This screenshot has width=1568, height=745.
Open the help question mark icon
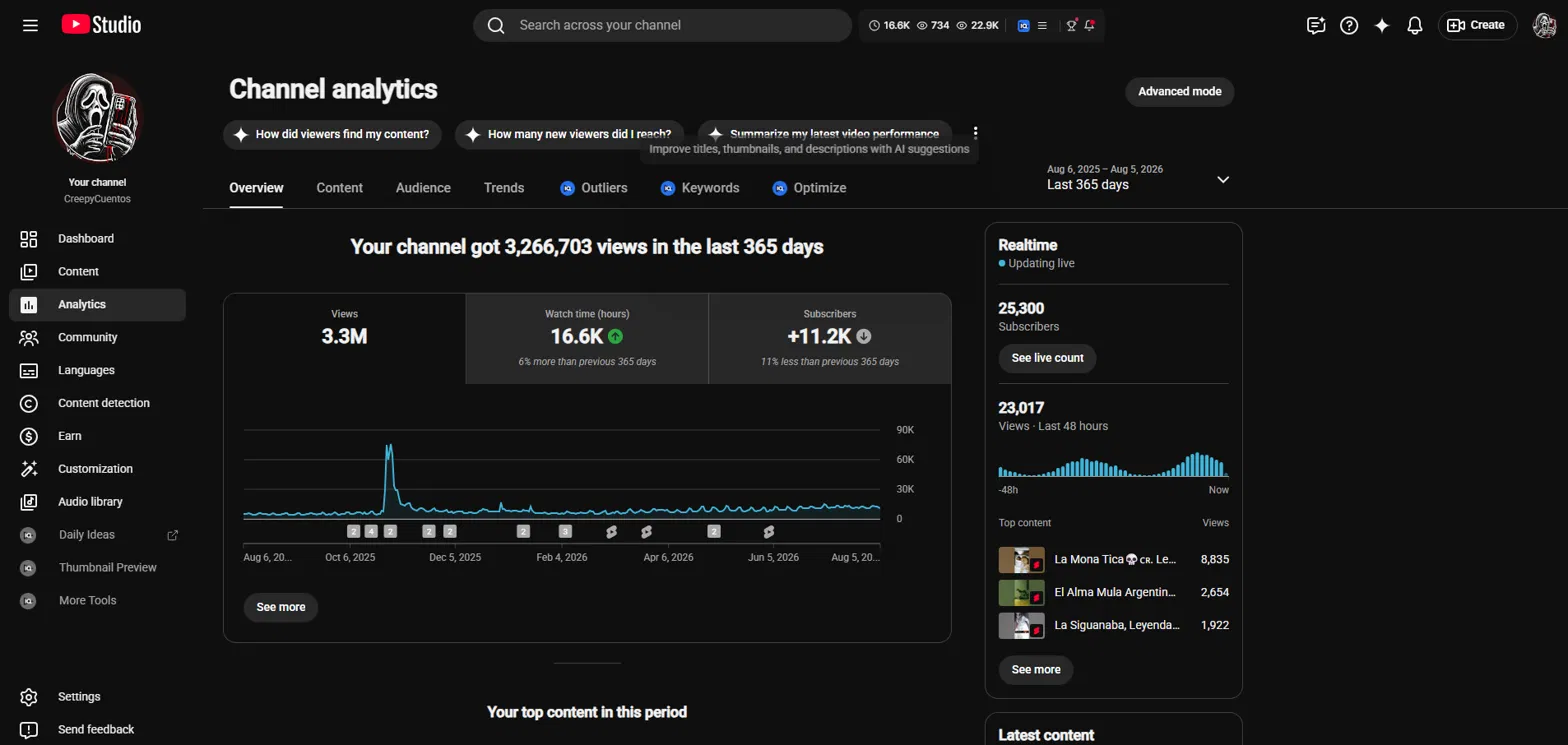[1349, 25]
